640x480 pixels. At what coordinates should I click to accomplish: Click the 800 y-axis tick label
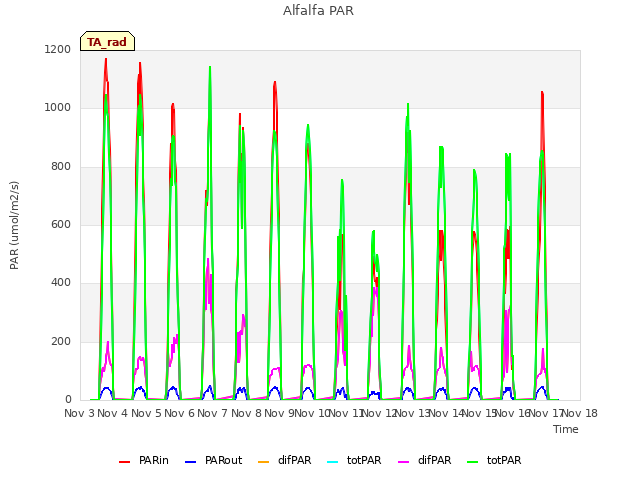(x=61, y=167)
